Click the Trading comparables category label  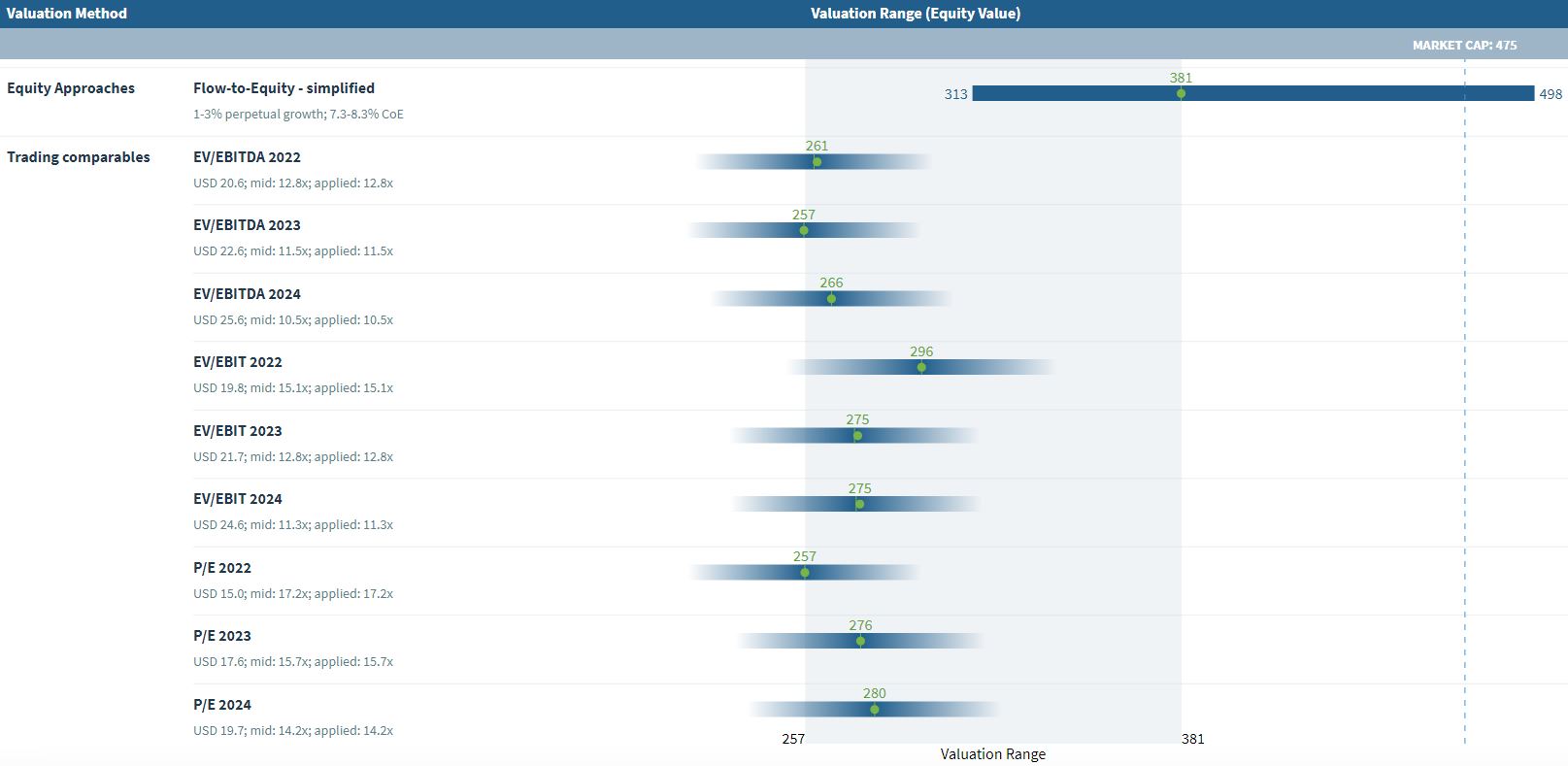79,157
